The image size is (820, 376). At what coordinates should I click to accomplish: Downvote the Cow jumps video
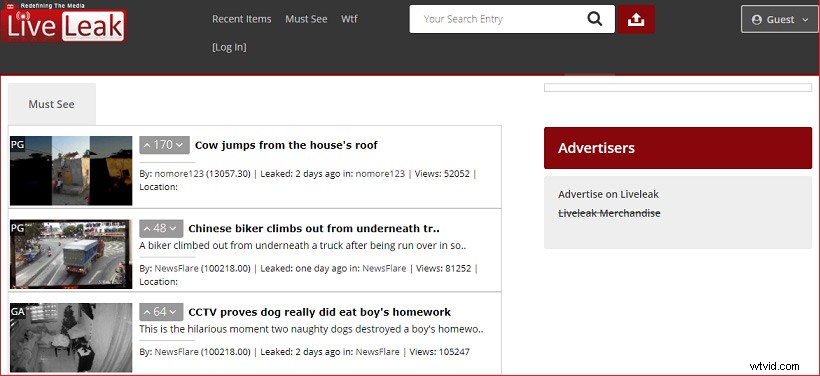click(179, 145)
